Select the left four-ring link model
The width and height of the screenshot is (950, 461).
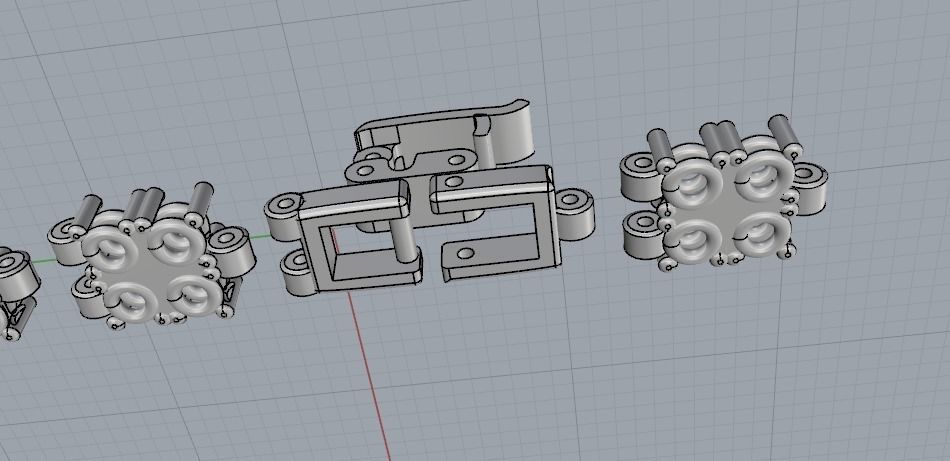click(x=151, y=256)
